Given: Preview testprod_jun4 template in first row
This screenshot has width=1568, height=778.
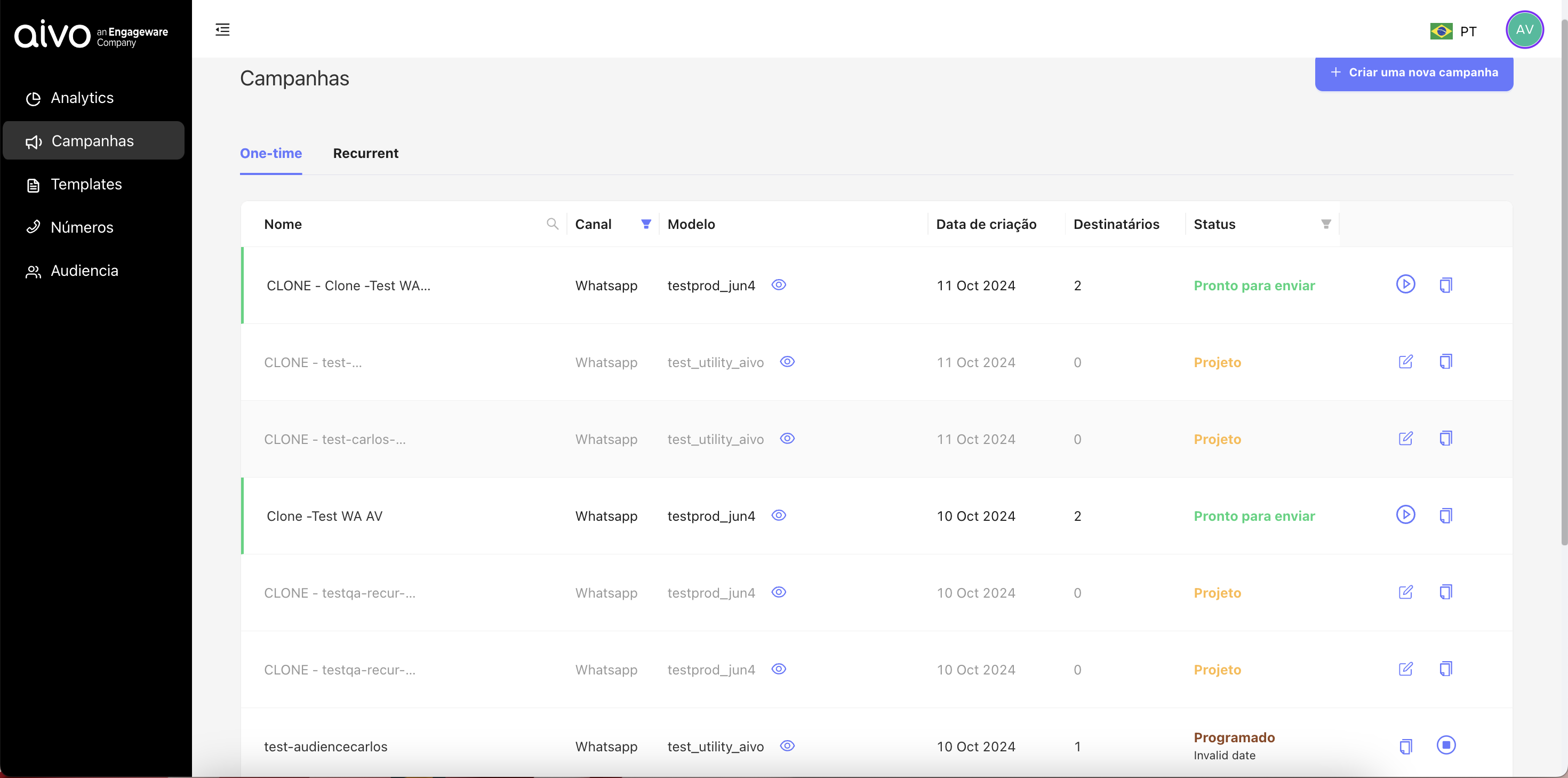Looking at the screenshot, I should tap(779, 284).
